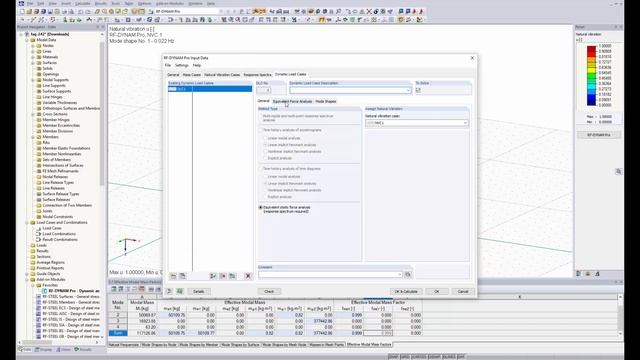This screenshot has height=360, width=640.
Task: Open units and decimal places icon beside Details
Action: pyautogui.click(x=180, y=291)
